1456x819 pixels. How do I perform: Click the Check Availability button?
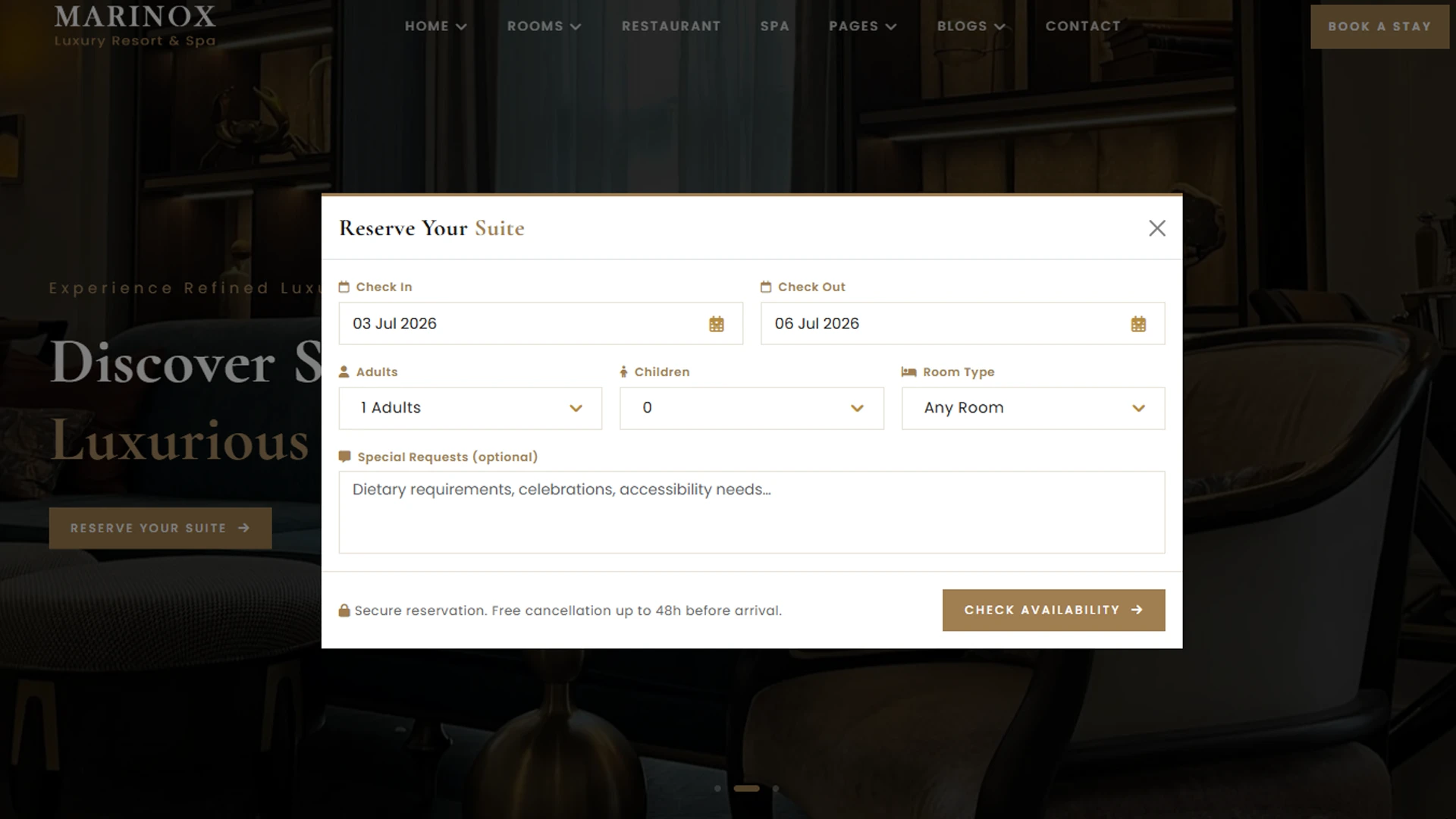tap(1053, 610)
